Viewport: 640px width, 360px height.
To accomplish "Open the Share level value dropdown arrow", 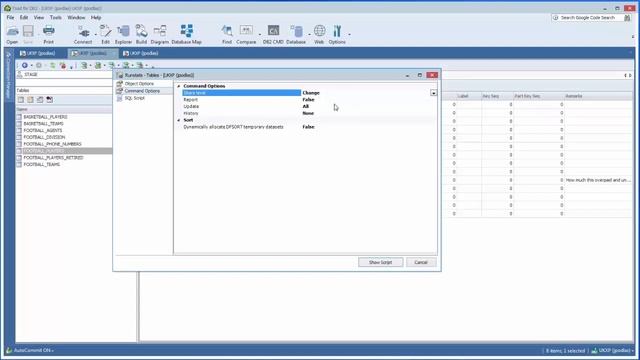I will 433,93.
